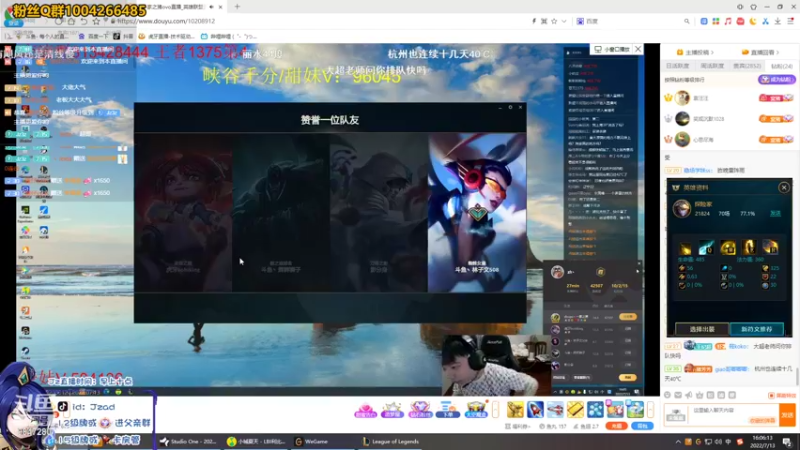Open a new browser tab with plus icon
Viewport: 800px width, 450px height.
(237, 7)
